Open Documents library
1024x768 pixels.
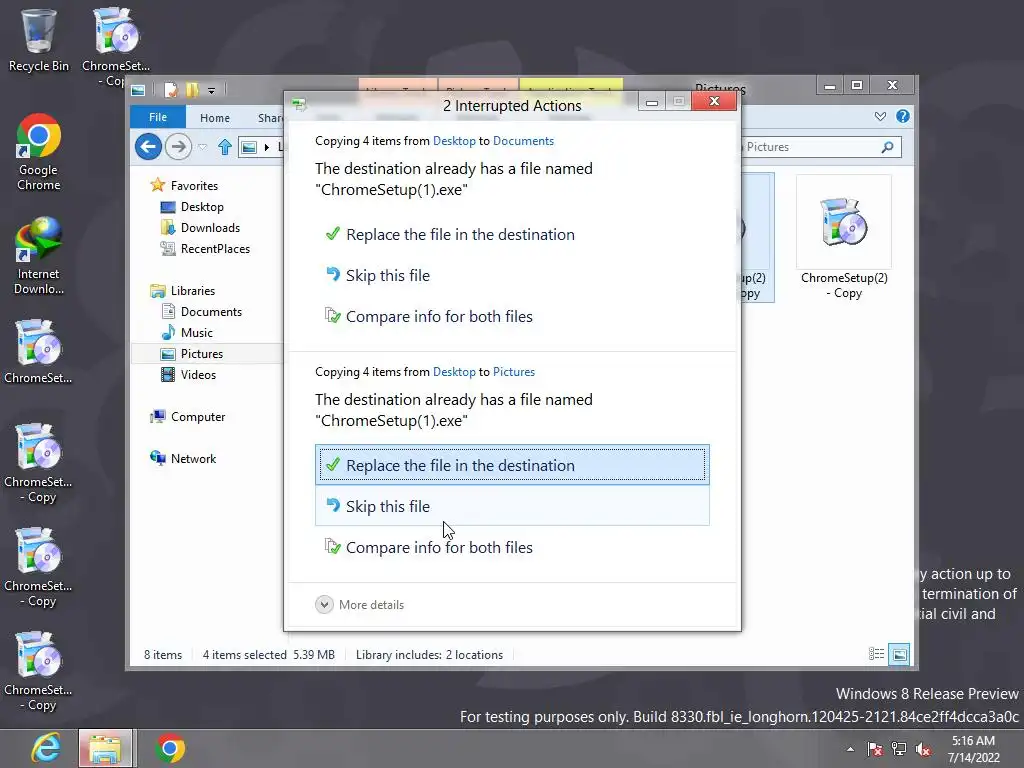(211, 312)
